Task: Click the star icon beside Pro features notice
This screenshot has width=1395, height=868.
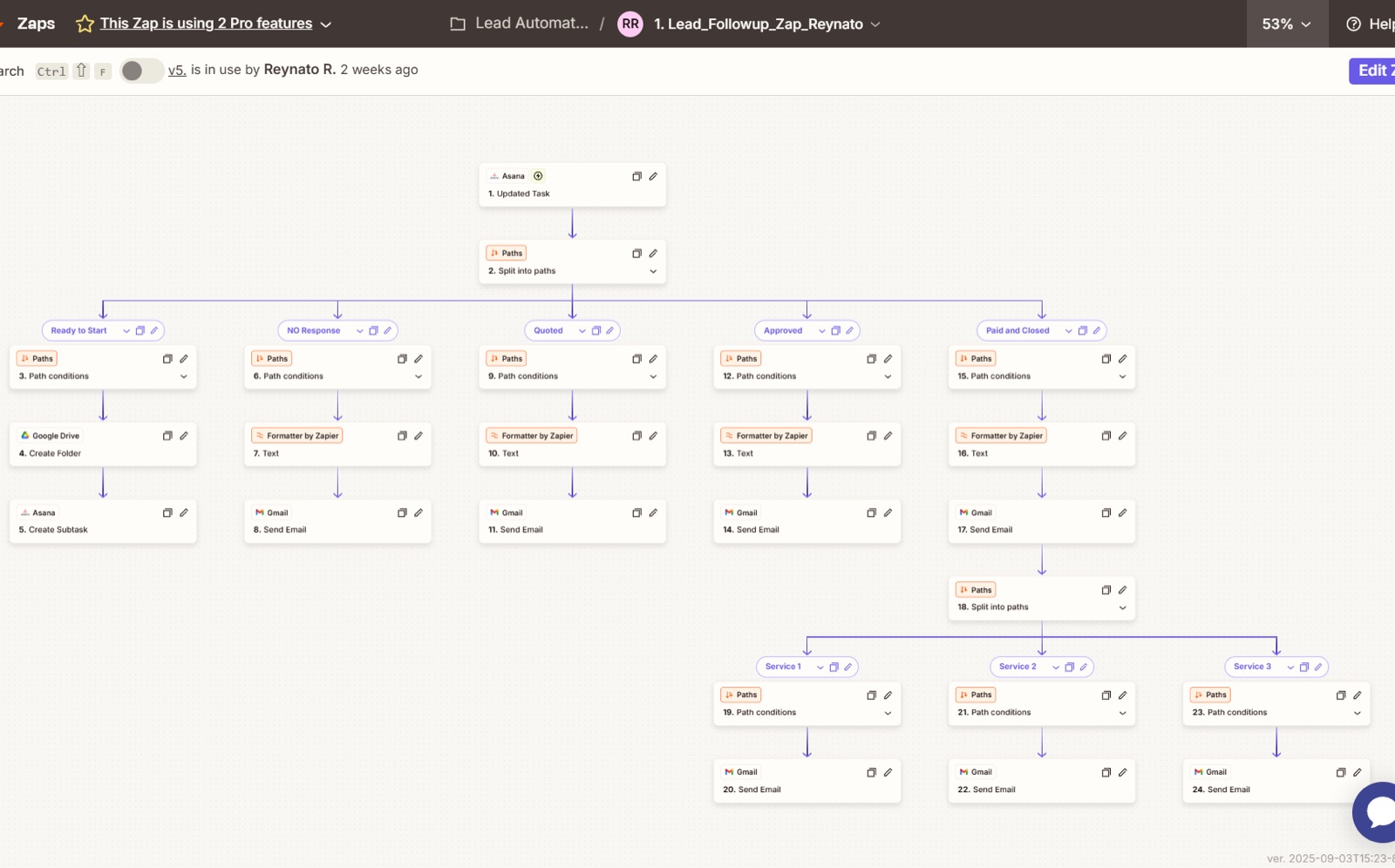Action: tap(85, 24)
